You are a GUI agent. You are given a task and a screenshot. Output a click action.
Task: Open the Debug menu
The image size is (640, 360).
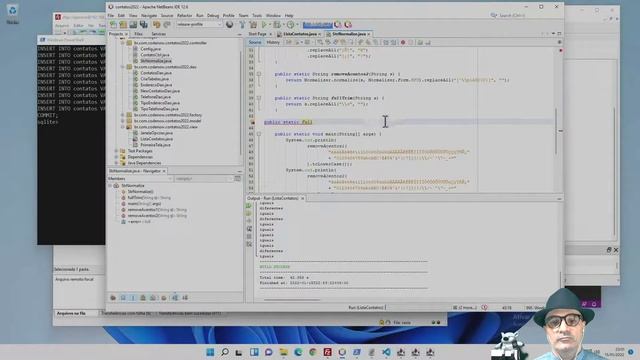[x=213, y=16]
